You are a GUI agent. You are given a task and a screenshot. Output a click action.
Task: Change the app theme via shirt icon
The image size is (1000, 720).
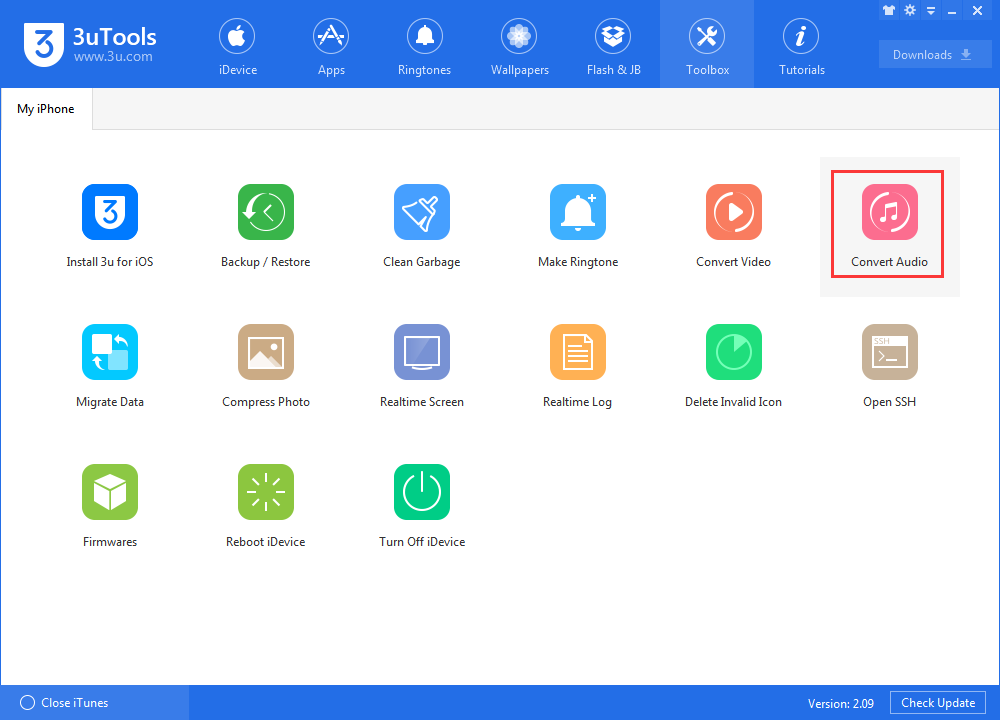click(x=889, y=10)
